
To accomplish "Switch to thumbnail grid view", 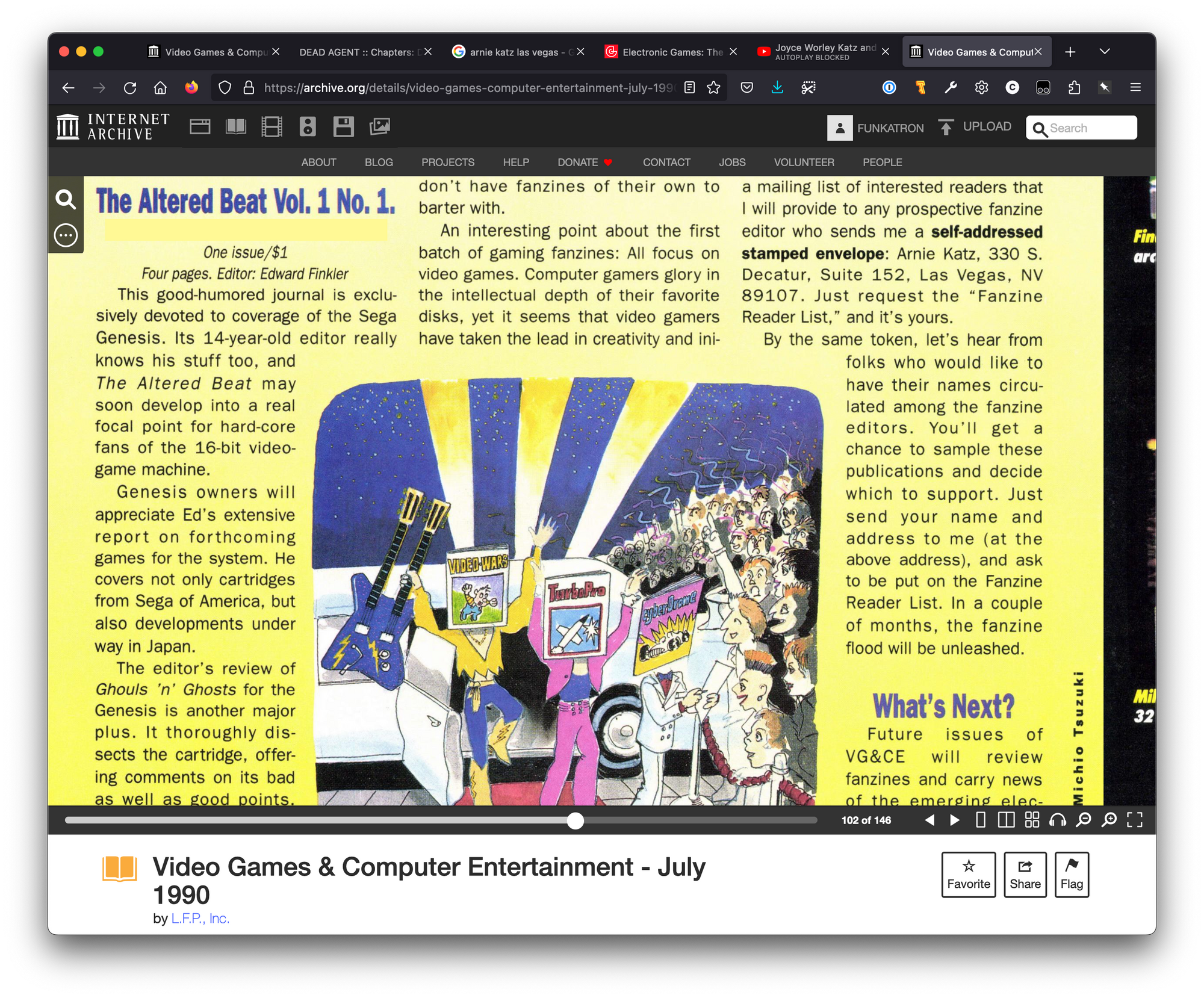I will [1032, 820].
